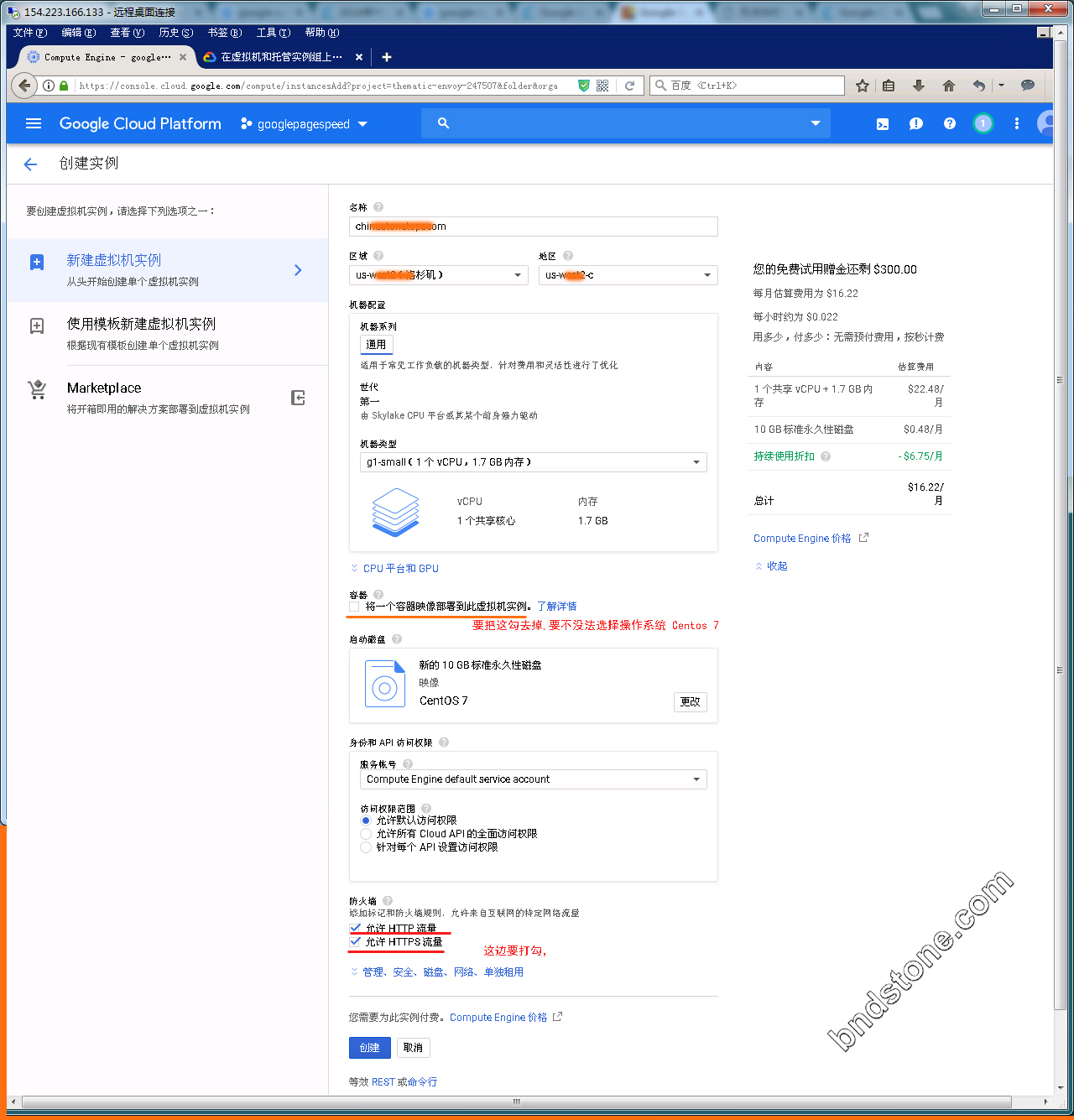Show the bookmarks list icon in toolbar
This screenshot has width=1074, height=1120.
coord(889,86)
